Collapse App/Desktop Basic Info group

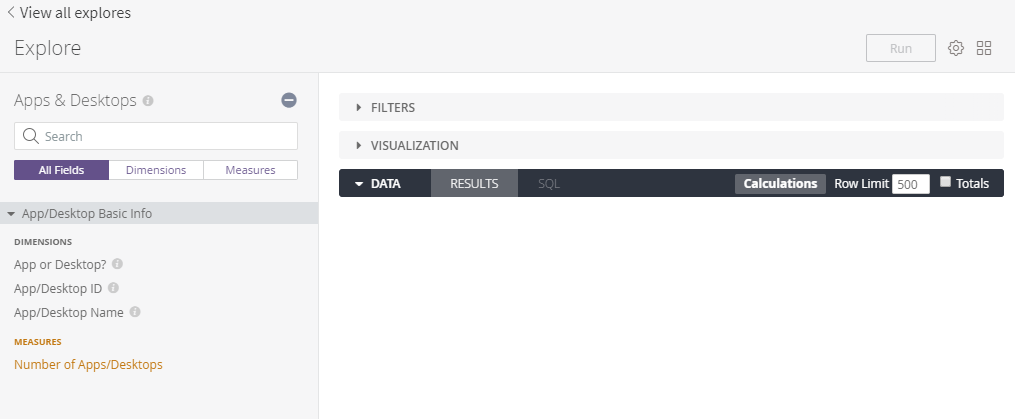(11, 214)
